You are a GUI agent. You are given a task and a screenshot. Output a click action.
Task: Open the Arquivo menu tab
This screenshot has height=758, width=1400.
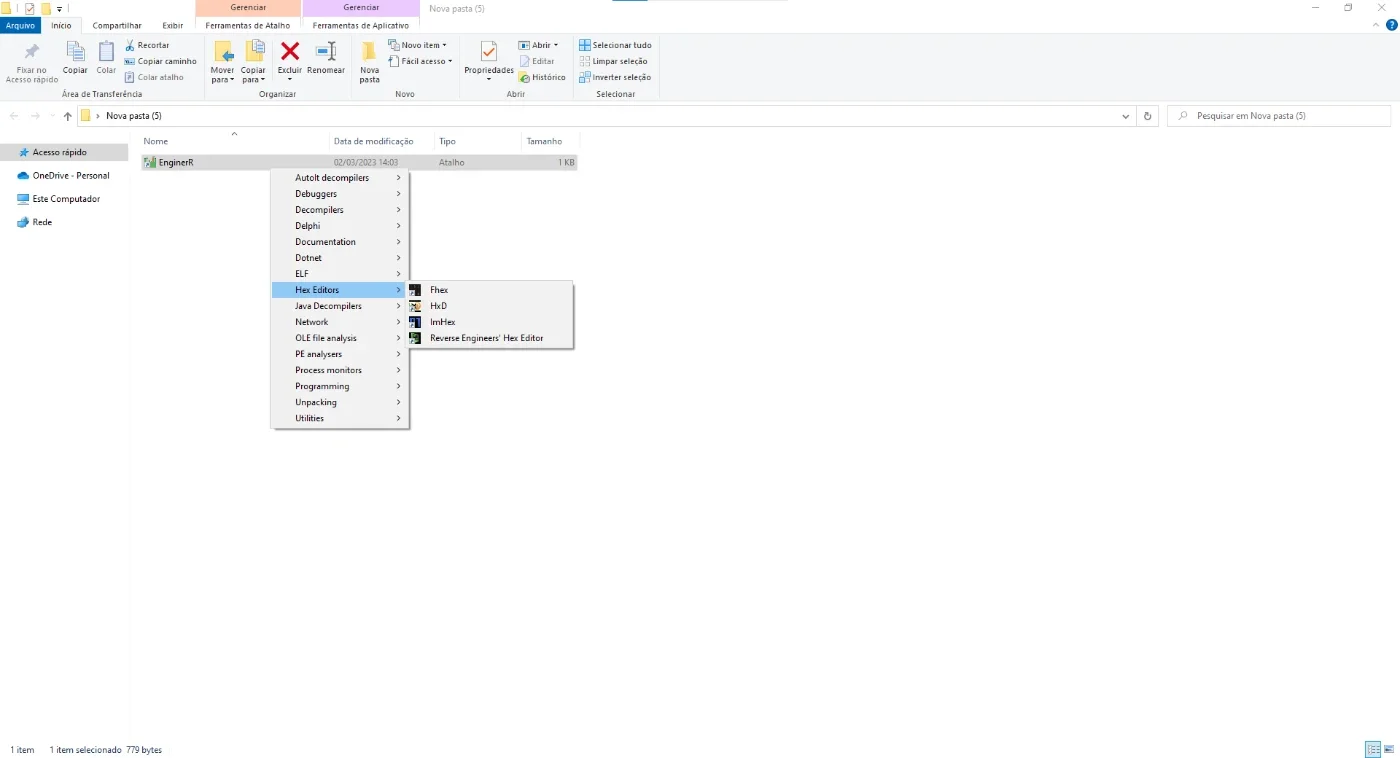[20, 25]
